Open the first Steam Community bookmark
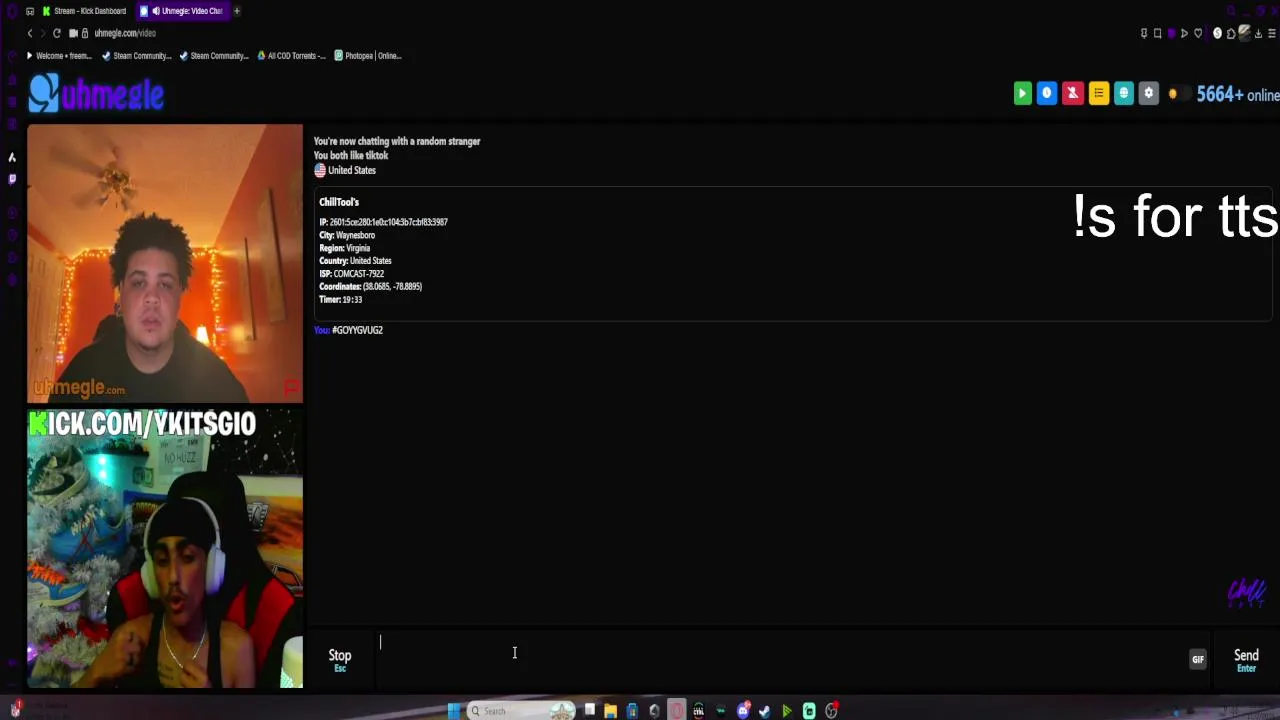 pyautogui.click(x=137, y=56)
